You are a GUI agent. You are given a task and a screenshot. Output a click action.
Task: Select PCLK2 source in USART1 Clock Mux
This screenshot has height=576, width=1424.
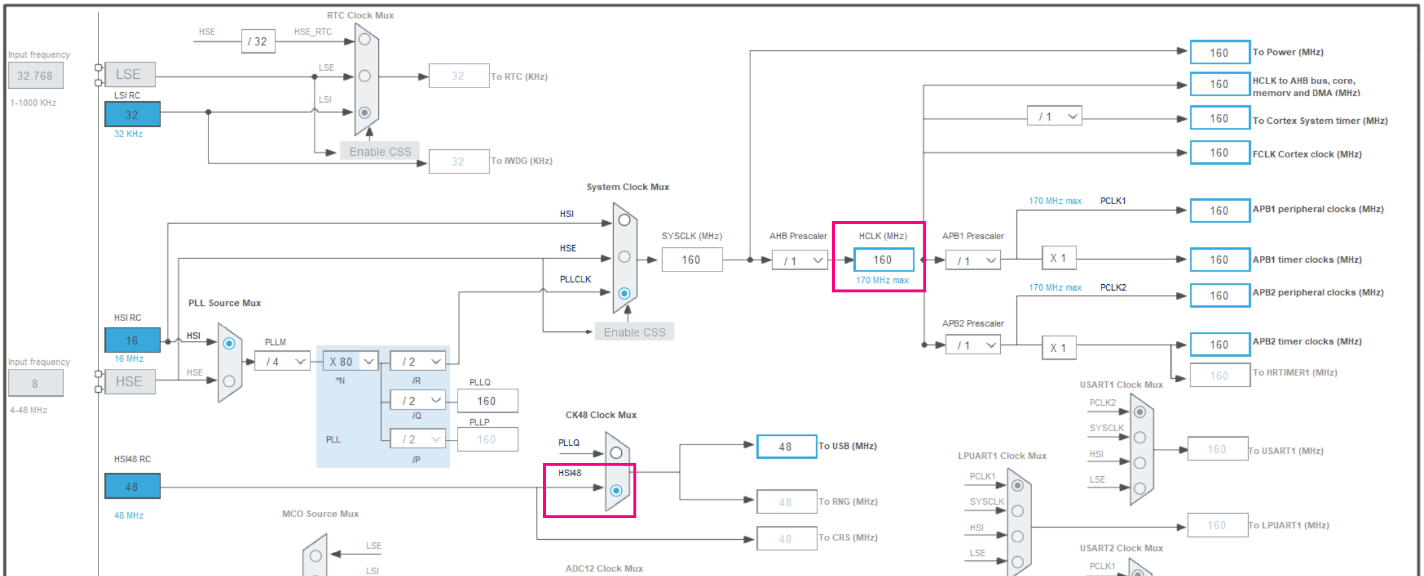point(1140,410)
